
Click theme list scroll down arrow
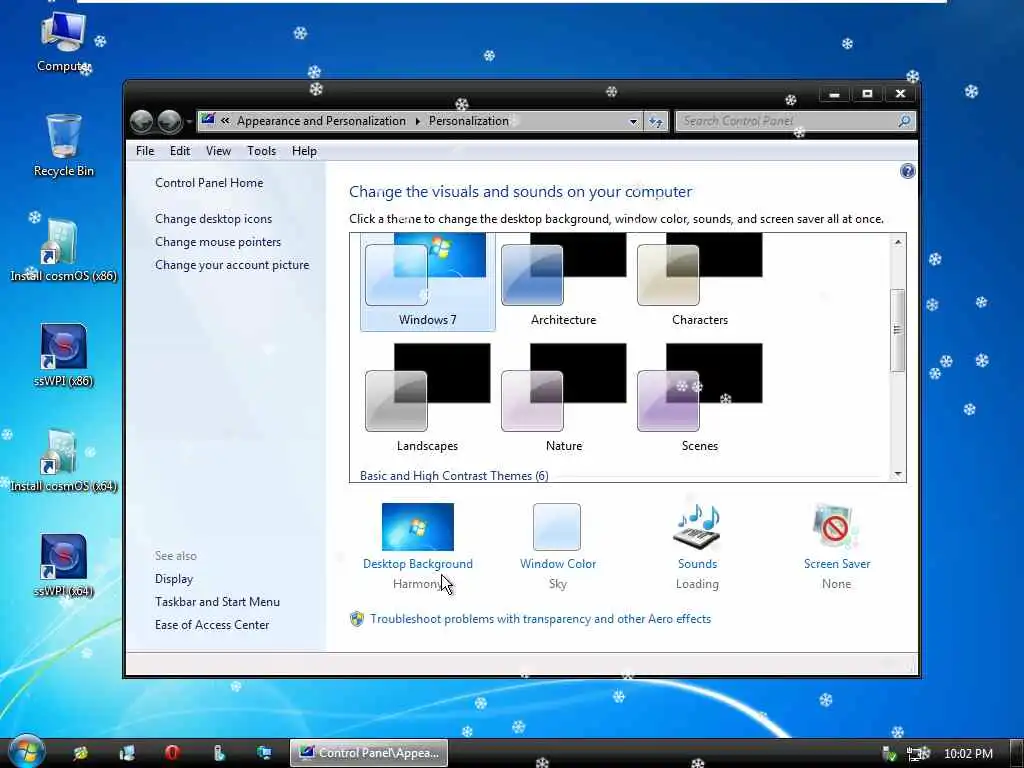tap(898, 474)
